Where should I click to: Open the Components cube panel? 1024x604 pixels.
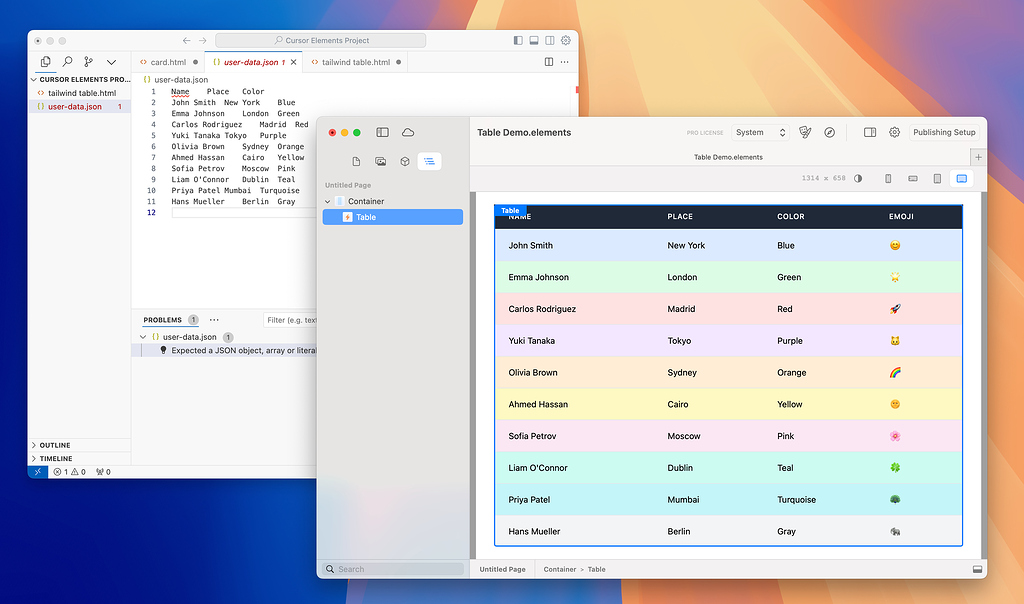(404, 161)
